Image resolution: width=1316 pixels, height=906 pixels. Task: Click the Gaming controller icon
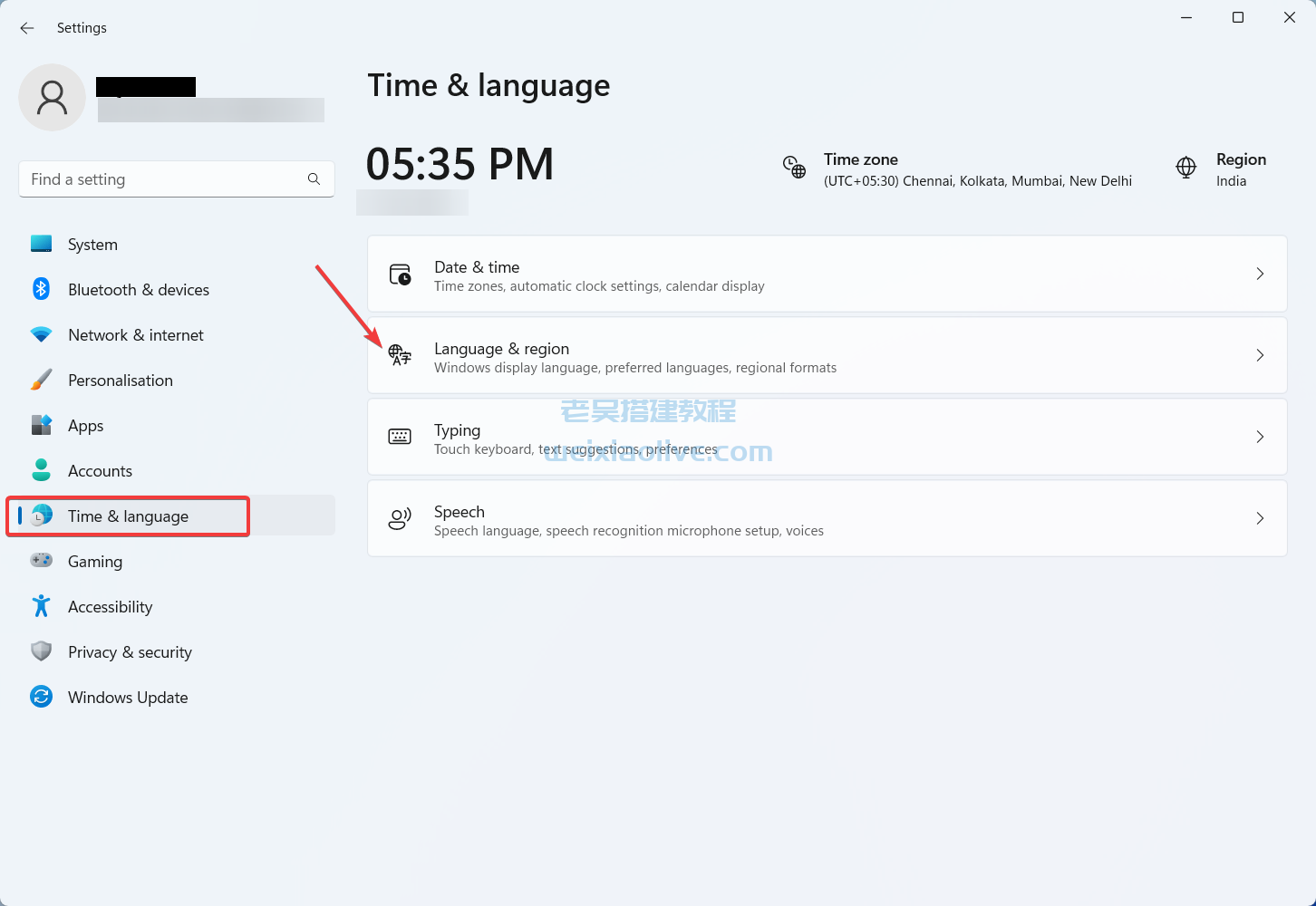tap(41, 561)
